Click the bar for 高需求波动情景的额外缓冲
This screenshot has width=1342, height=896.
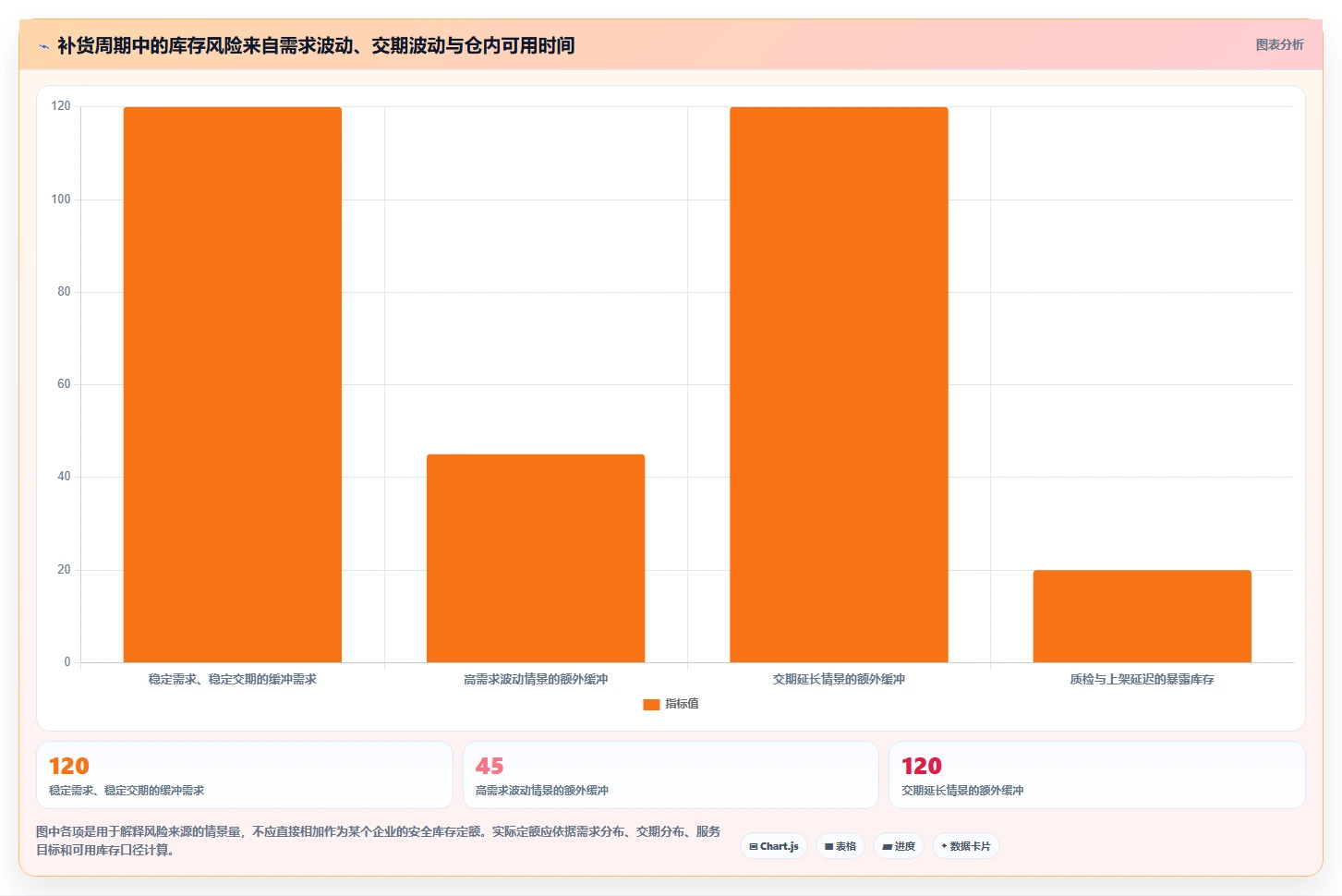[x=536, y=558]
